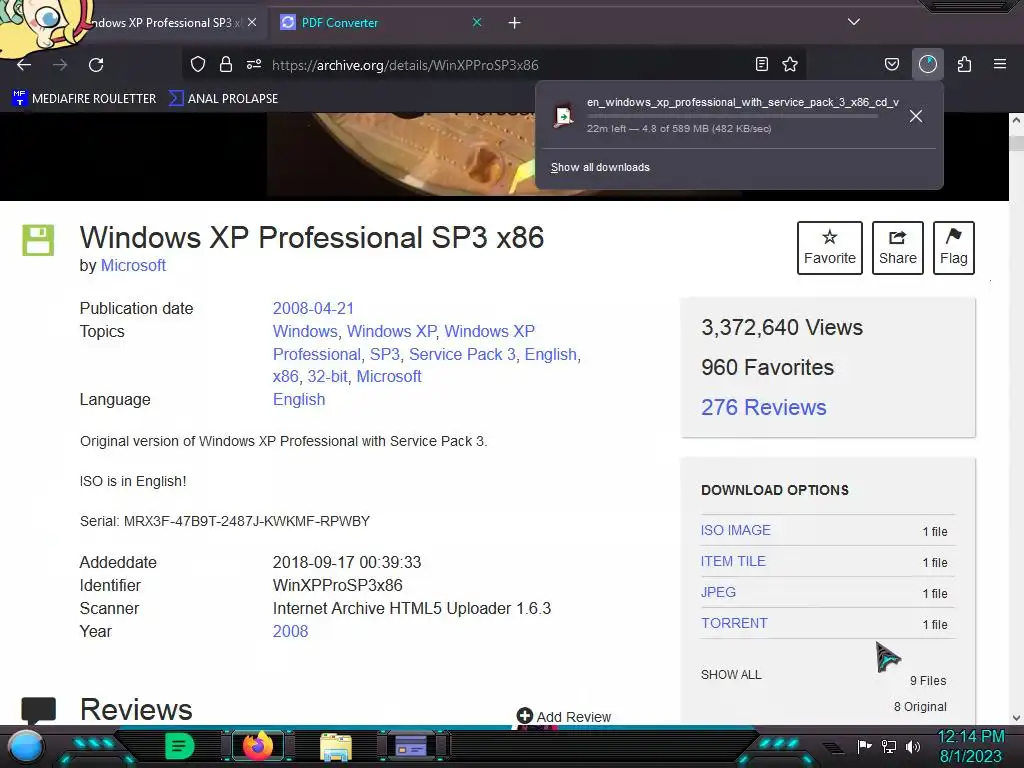Open the network tray icon
This screenshot has width=1024, height=768.
click(889, 746)
